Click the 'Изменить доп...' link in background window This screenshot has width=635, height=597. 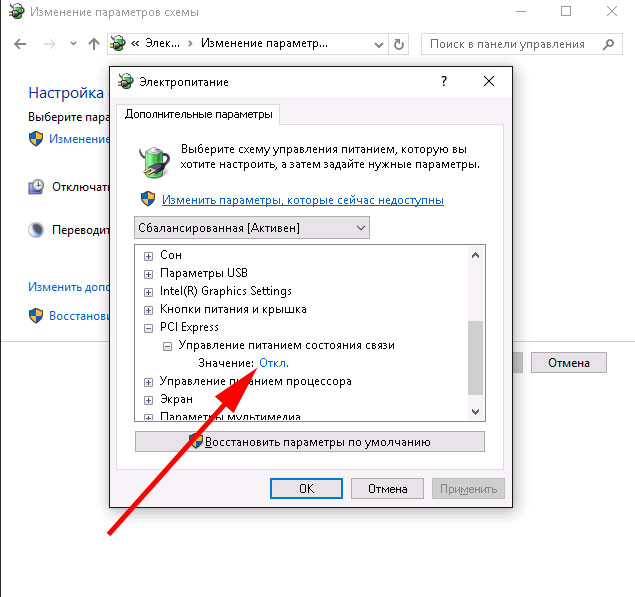[69, 287]
